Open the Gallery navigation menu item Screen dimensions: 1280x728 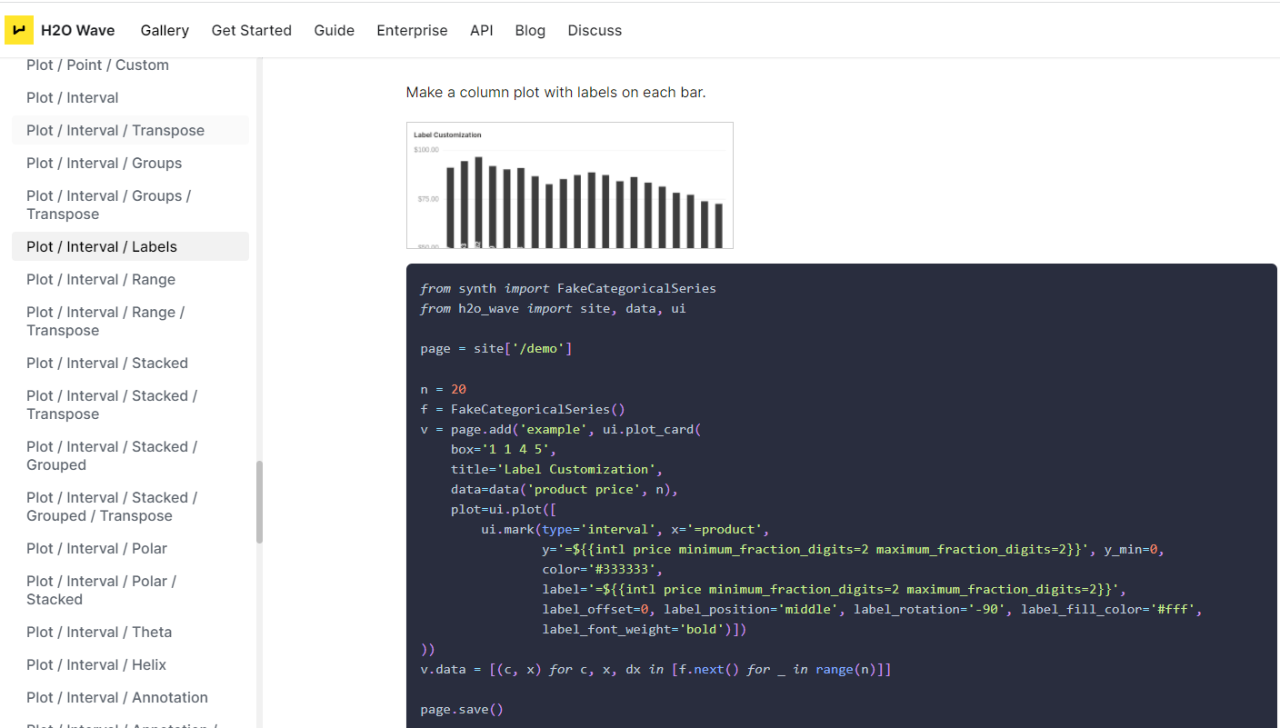click(164, 30)
